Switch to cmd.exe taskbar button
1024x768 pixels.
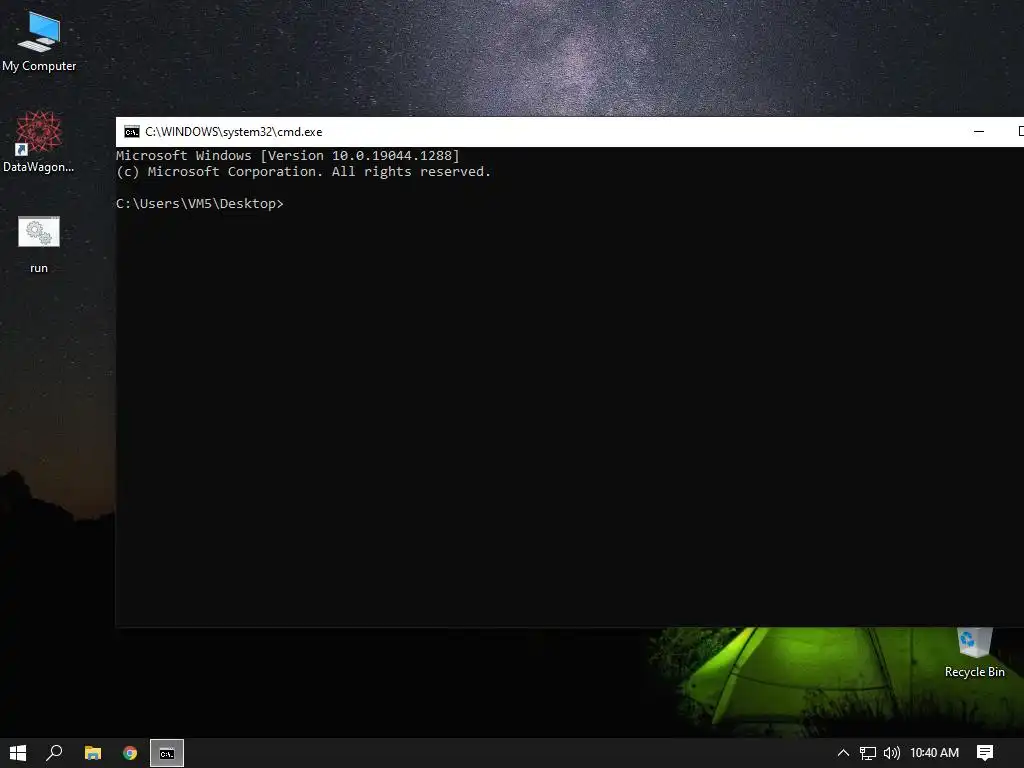tap(167, 753)
